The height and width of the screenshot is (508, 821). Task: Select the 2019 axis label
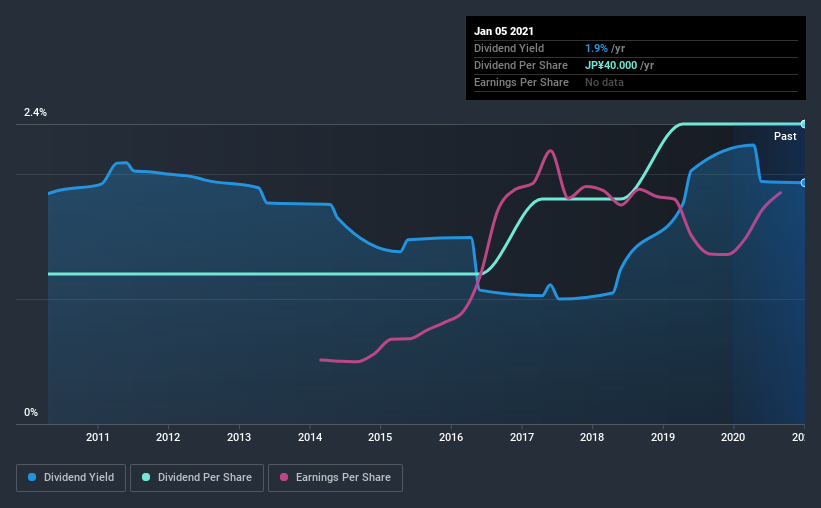click(663, 437)
